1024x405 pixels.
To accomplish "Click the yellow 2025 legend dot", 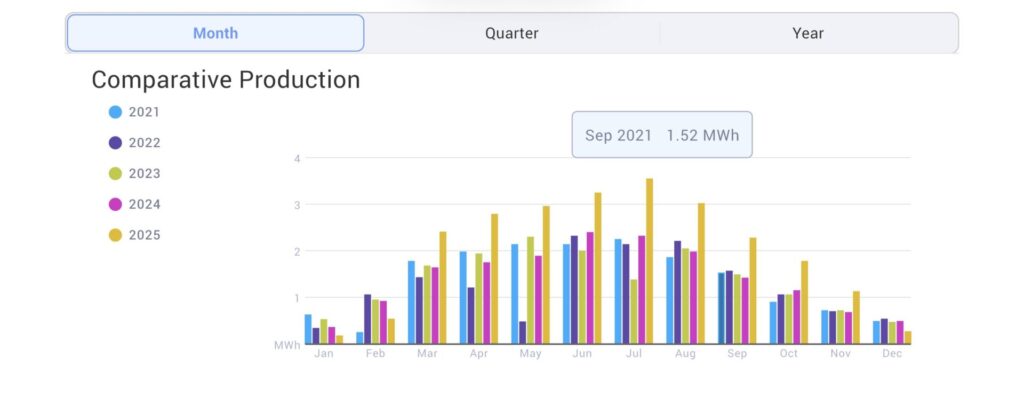I will coord(115,235).
